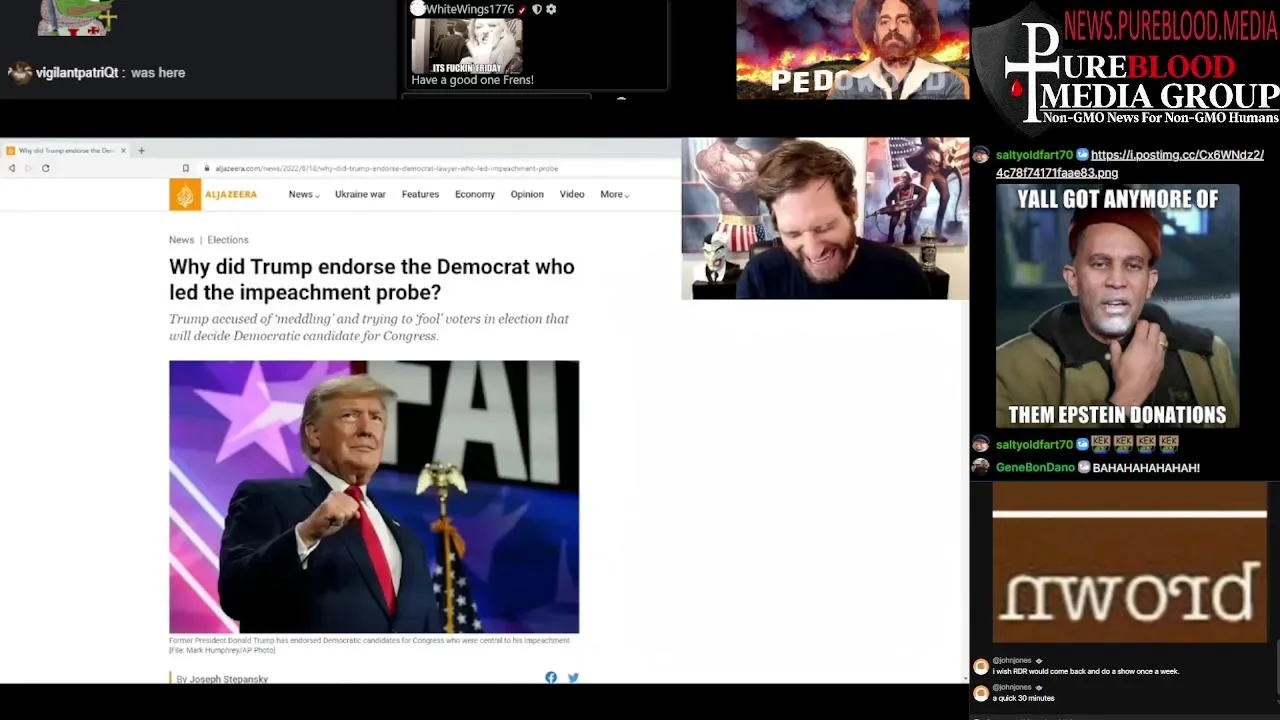1280x720 pixels.
Task: Click the webcam video feed
Action: point(825,218)
